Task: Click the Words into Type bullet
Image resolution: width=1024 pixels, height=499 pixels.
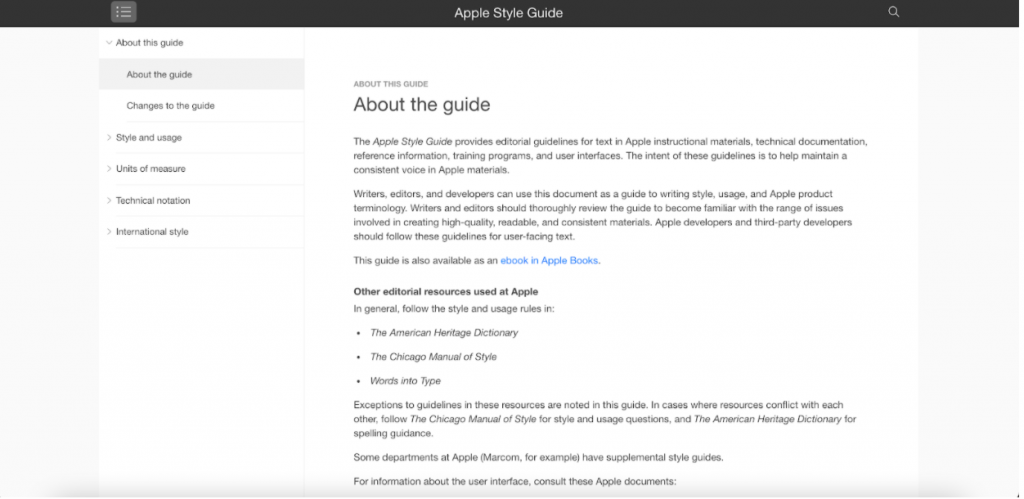Action: (x=406, y=381)
